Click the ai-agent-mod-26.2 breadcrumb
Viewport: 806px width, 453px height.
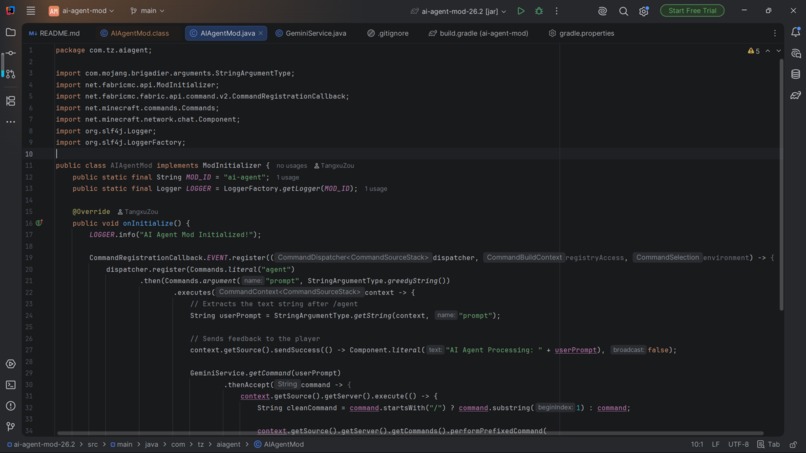41,444
